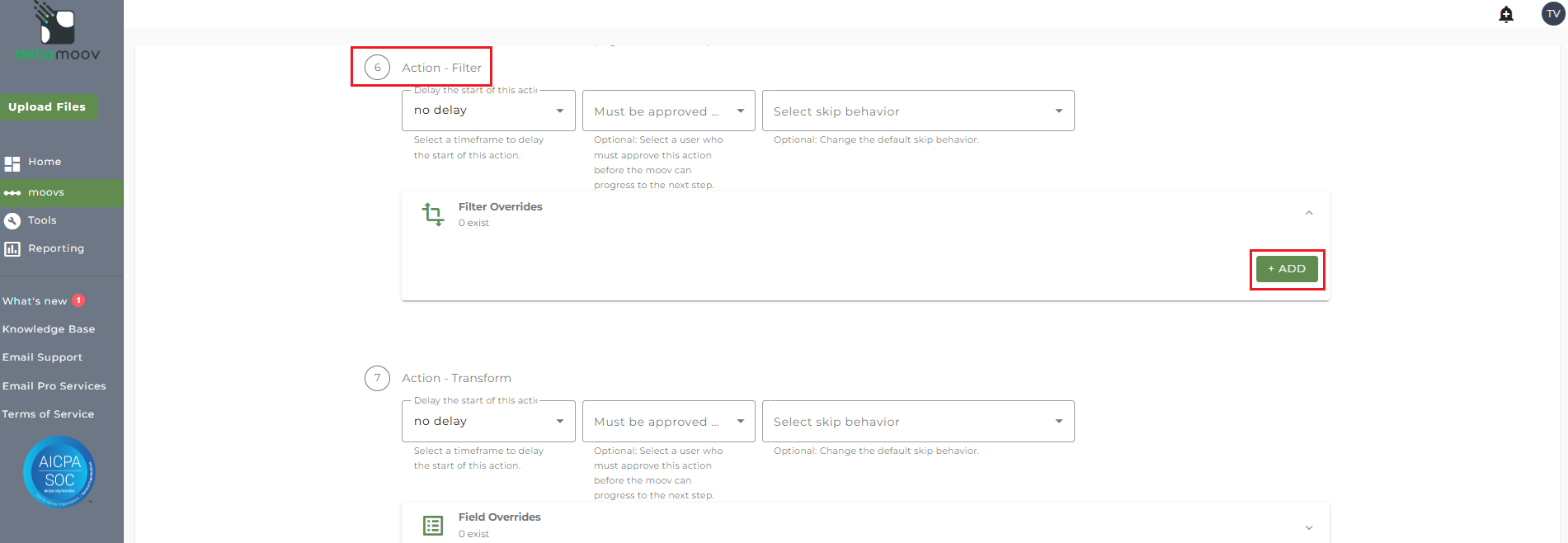This screenshot has width=1568, height=543.
Task: Add a new filter override
Action: pos(1287,269)
